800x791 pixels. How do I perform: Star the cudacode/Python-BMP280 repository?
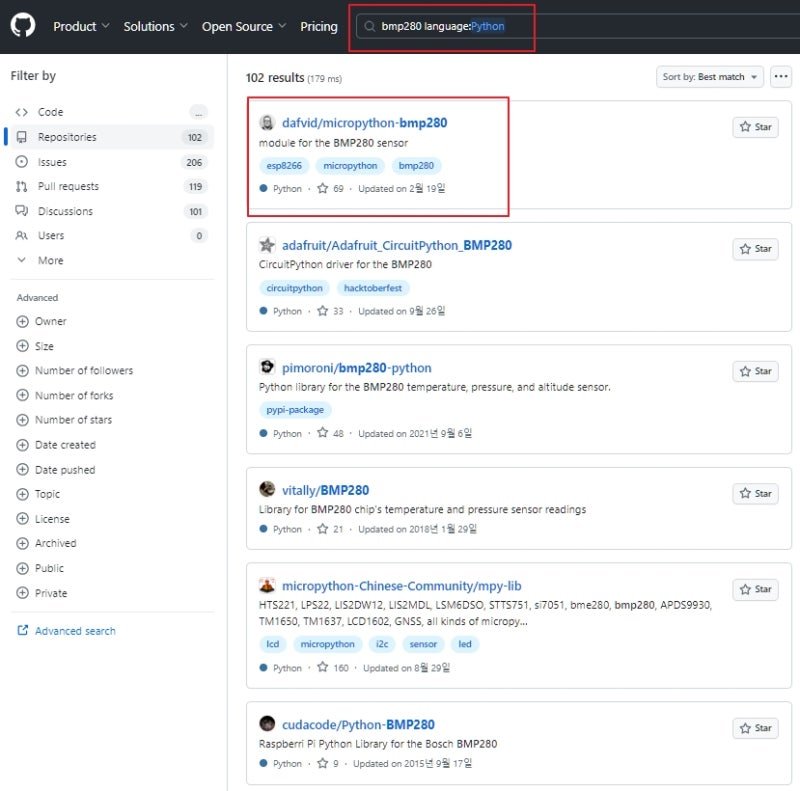755,728
